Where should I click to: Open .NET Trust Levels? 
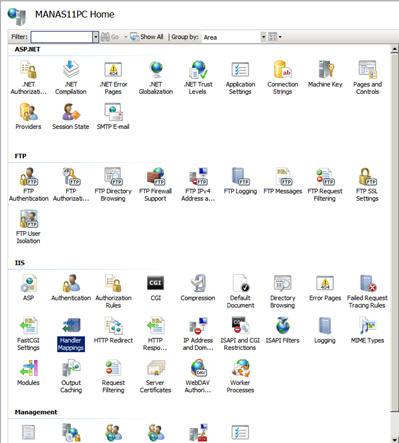point(198,78)
